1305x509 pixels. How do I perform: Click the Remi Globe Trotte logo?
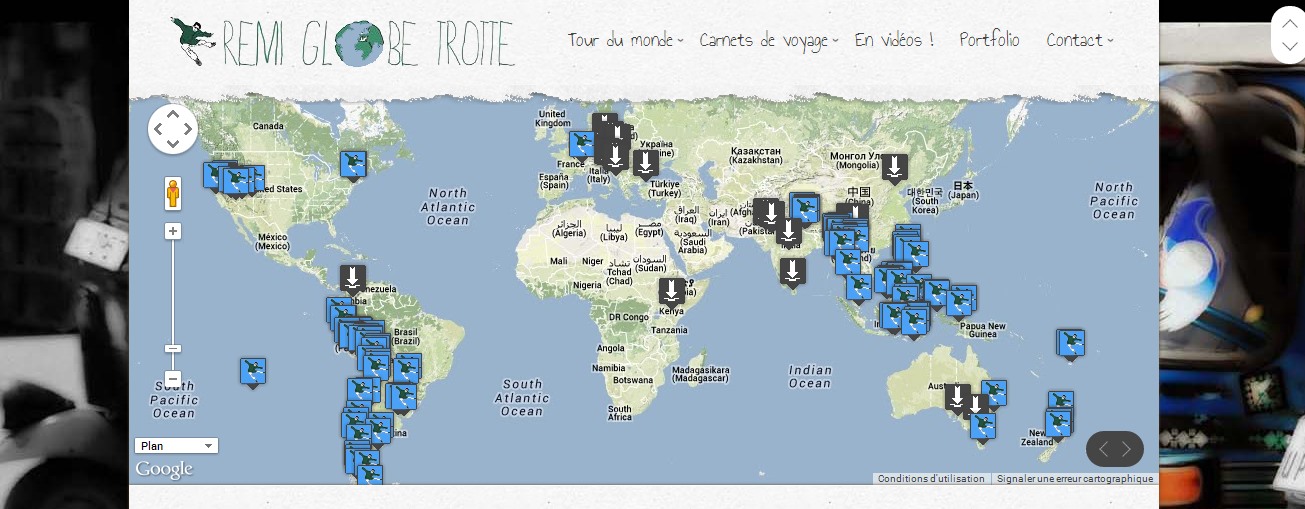coord(343,42)
